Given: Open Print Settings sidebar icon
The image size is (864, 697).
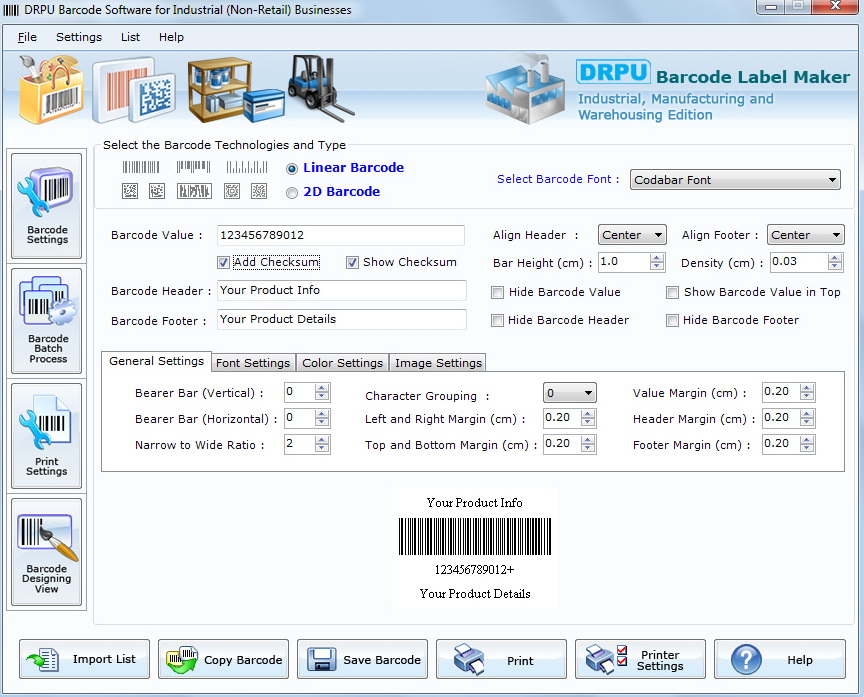Looking at the screenshot, I should tap(46, 436).
